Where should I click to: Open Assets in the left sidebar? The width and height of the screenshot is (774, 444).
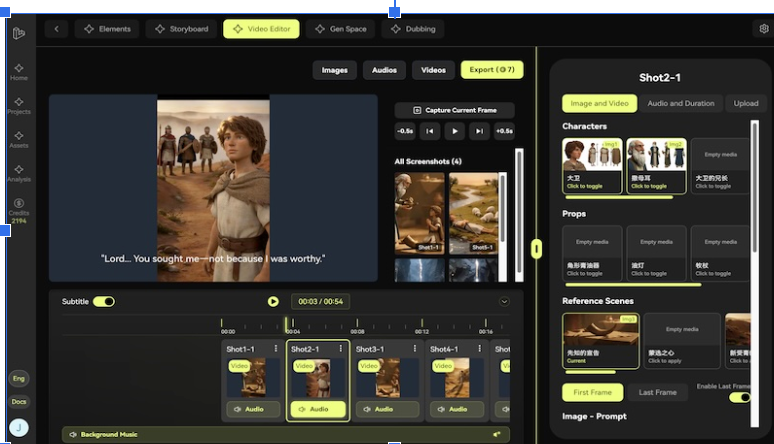click(19, 140)
